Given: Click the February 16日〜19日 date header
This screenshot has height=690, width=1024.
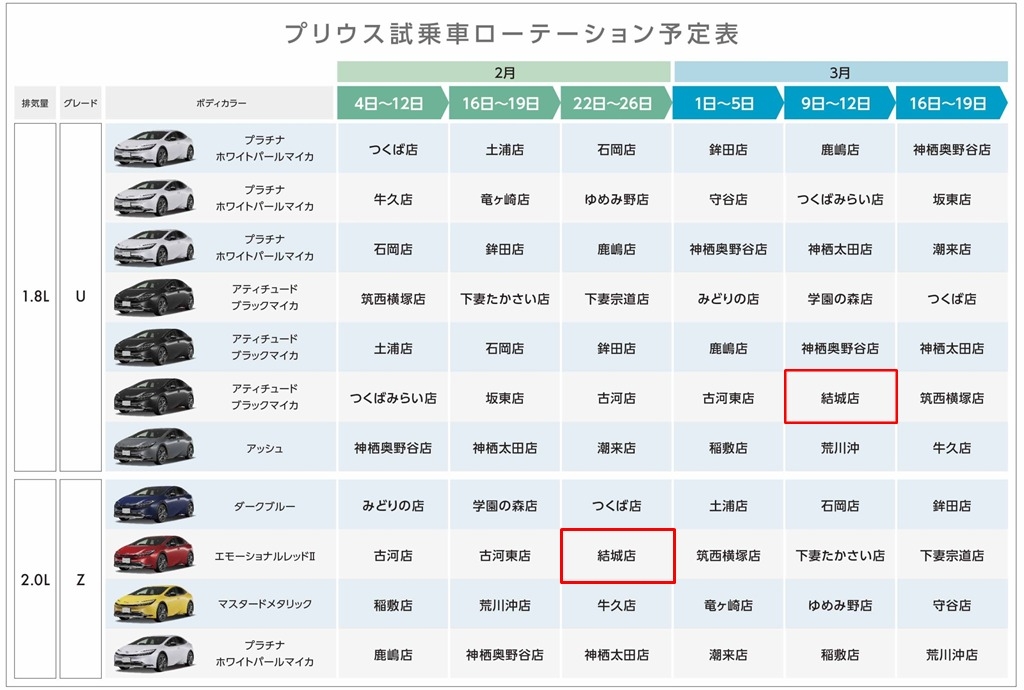Looking at the screenshot, I should click(504, 103).
